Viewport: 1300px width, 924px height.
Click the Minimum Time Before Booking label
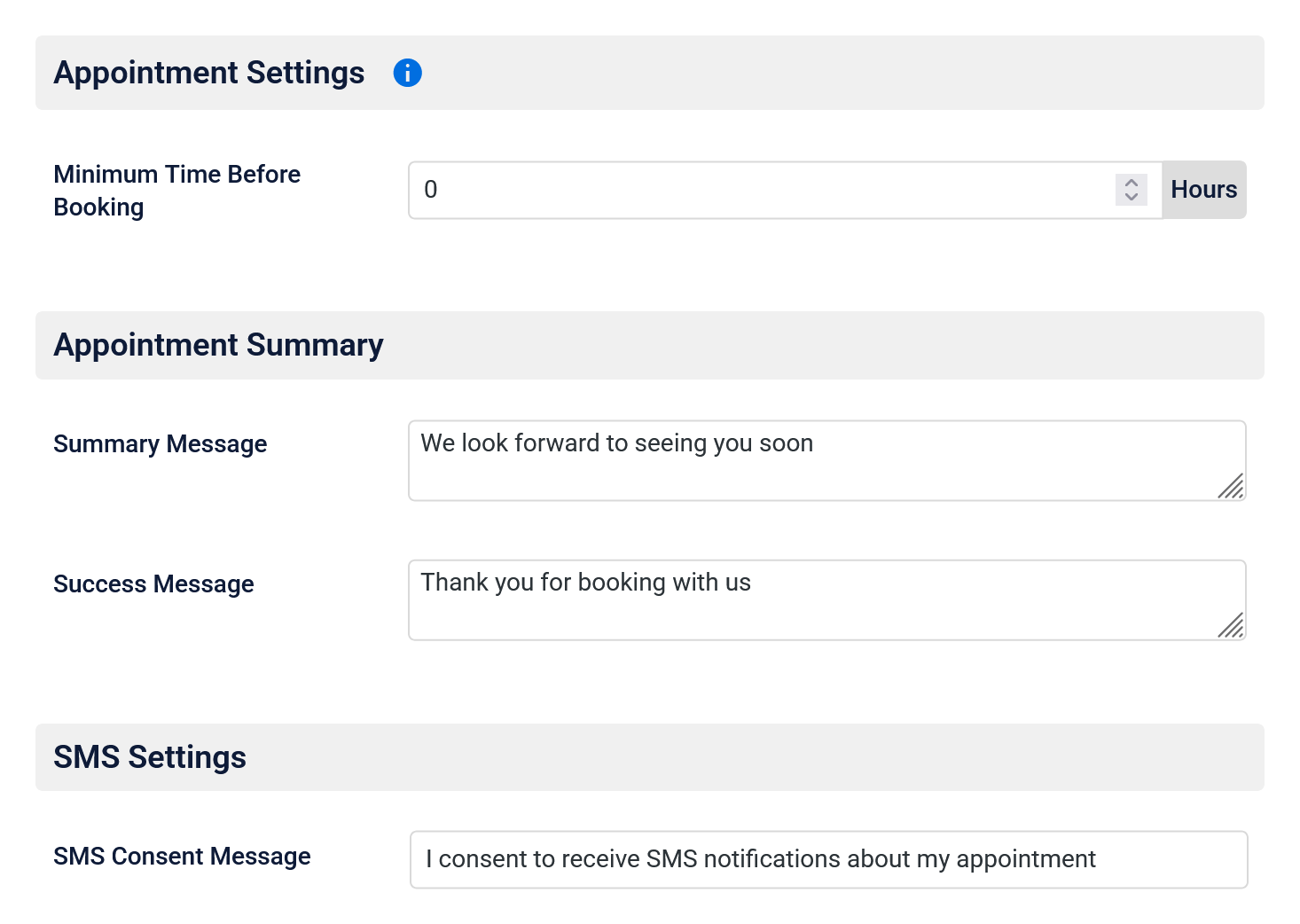(177, 190)
